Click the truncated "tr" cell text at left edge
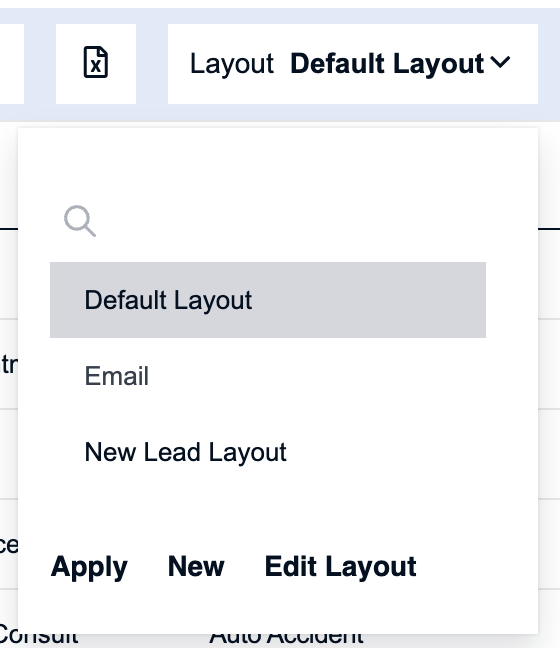This screenshot has width=560, height=648. pyautogui.click(x=9, y=364)
